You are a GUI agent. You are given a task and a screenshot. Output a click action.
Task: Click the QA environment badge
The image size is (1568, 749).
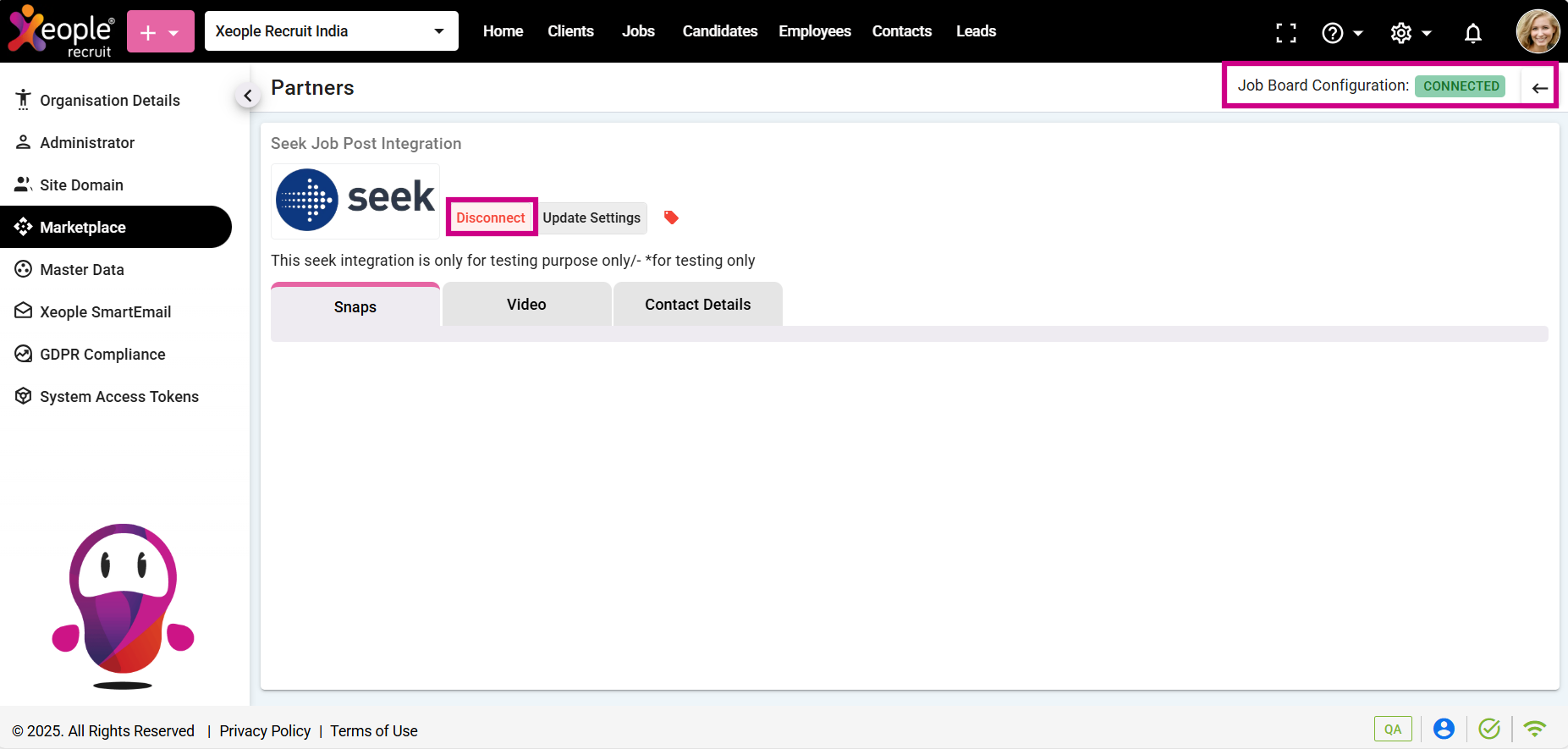(x=1392, y=729)
